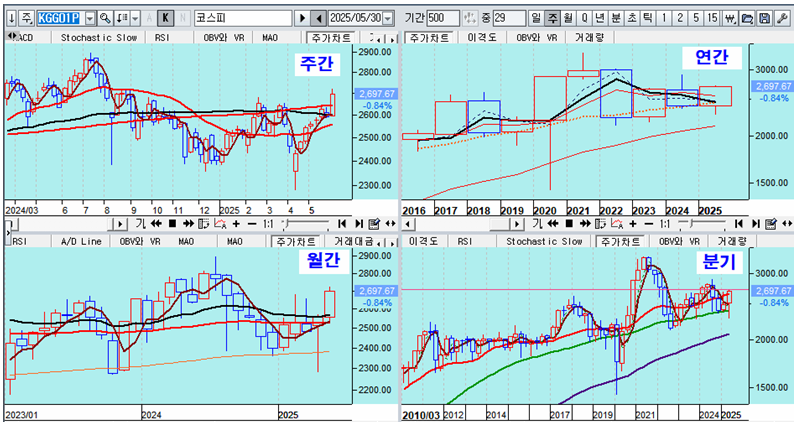
Task: Switch to MACD tab in 주간 chart
Action: [x=23, y=38]
